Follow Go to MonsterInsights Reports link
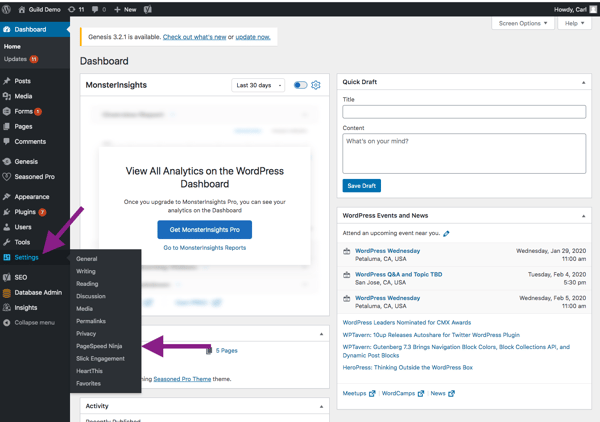This screenshot has width=600, height=422. [205, 248]
